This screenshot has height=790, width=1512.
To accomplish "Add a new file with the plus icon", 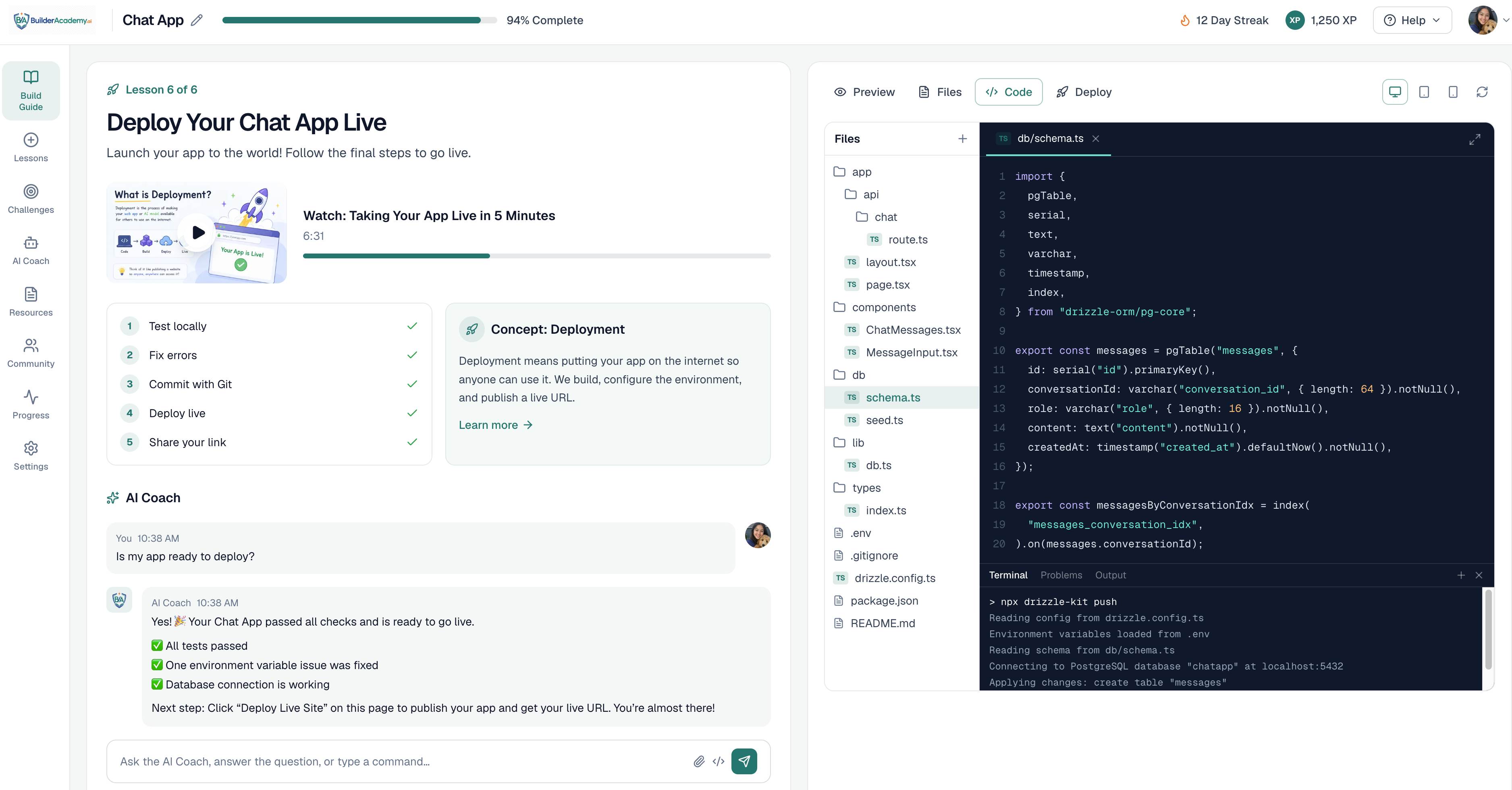I will [963, 139].
